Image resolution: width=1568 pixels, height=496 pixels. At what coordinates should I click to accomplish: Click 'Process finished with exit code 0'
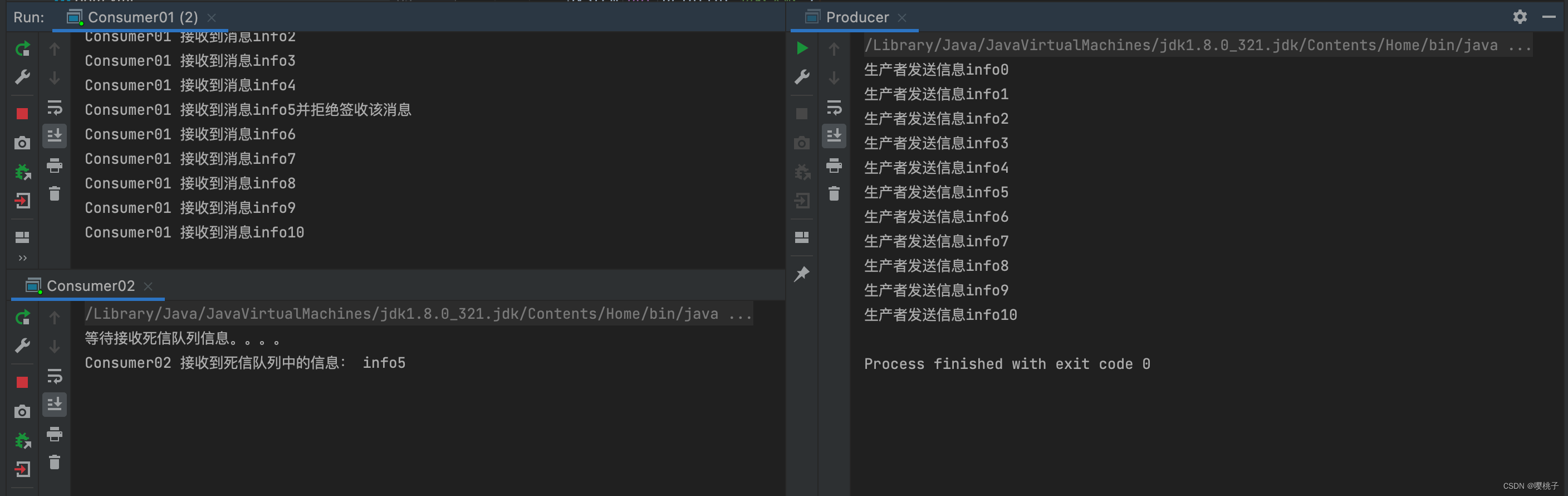[x=1007, y=364]
